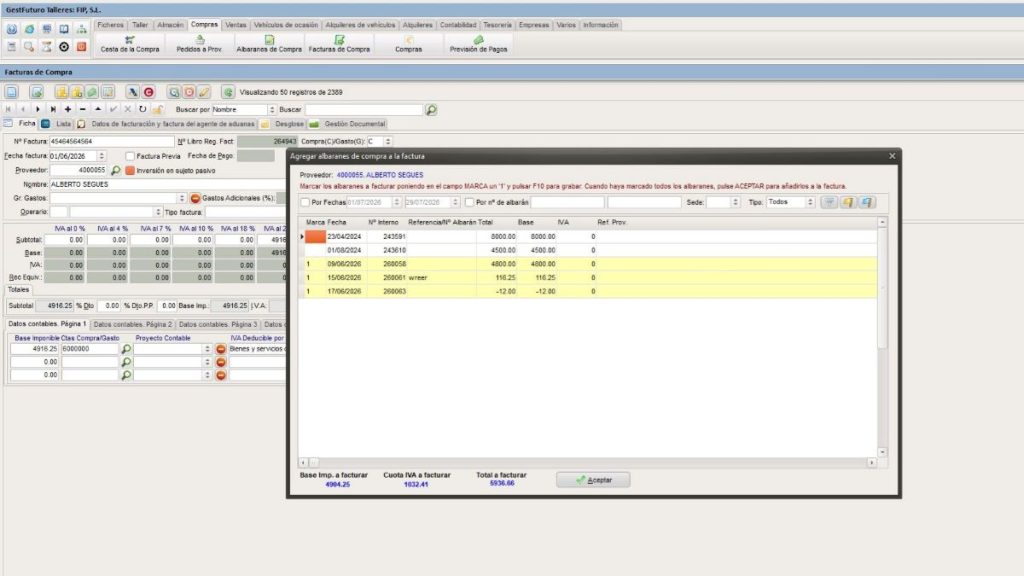1024x576 pixels.
Task: Click the Buscar search text field
Action: (x=364, y=110)
